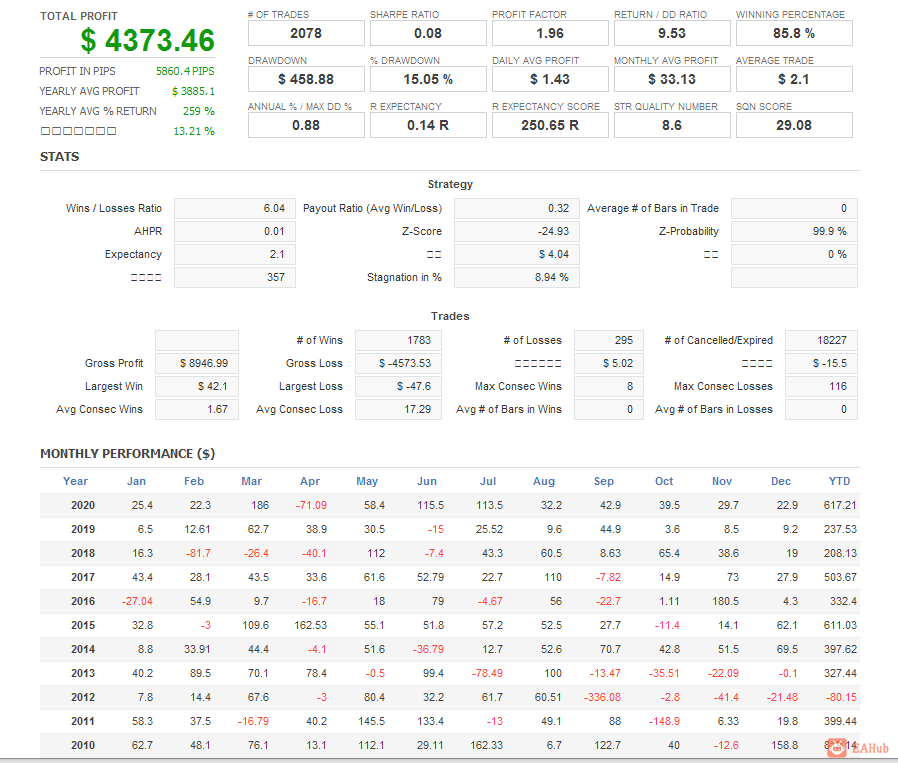Select the 2012 row label
The width and height of the screenshot is (898, 763).
click(x=83, y=697)
